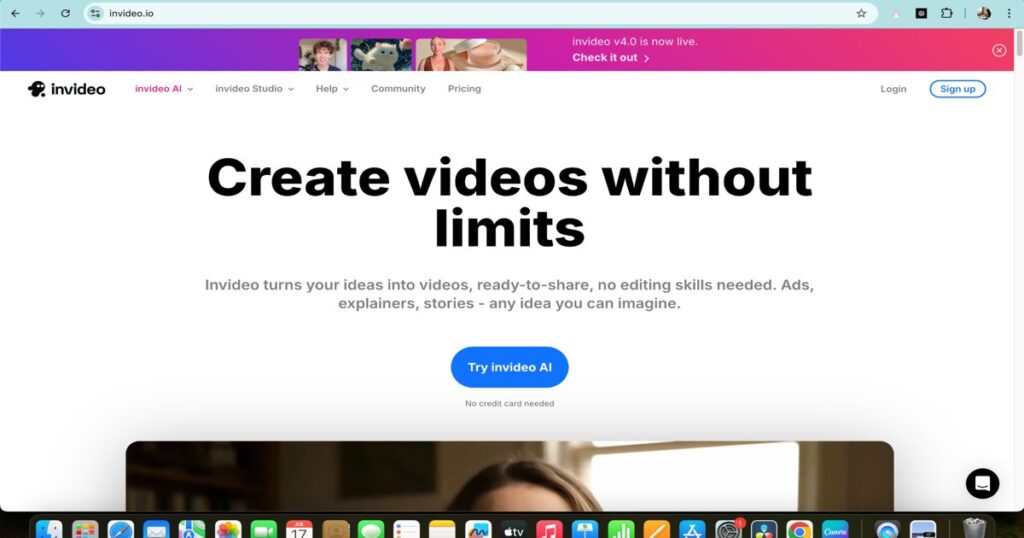Open banner thumbnail of woman with cream jar
The image size is (1024, 538).
[471, 54]
